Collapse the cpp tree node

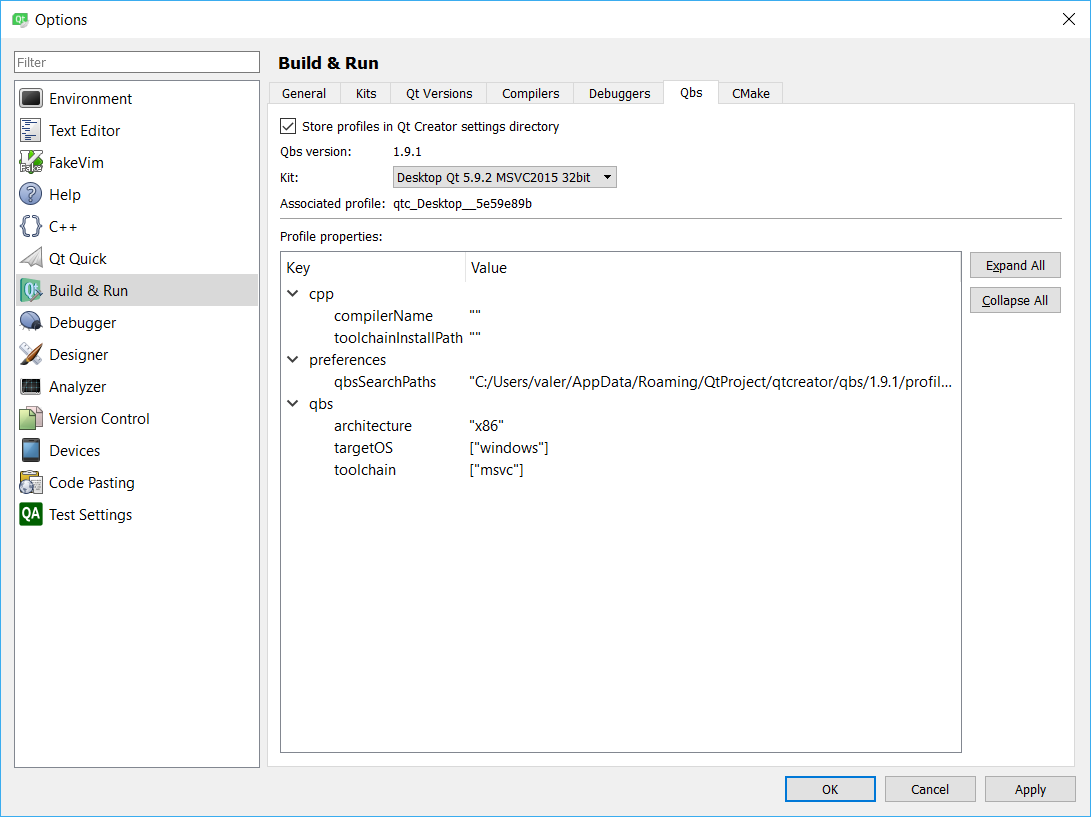click(293, 294)
